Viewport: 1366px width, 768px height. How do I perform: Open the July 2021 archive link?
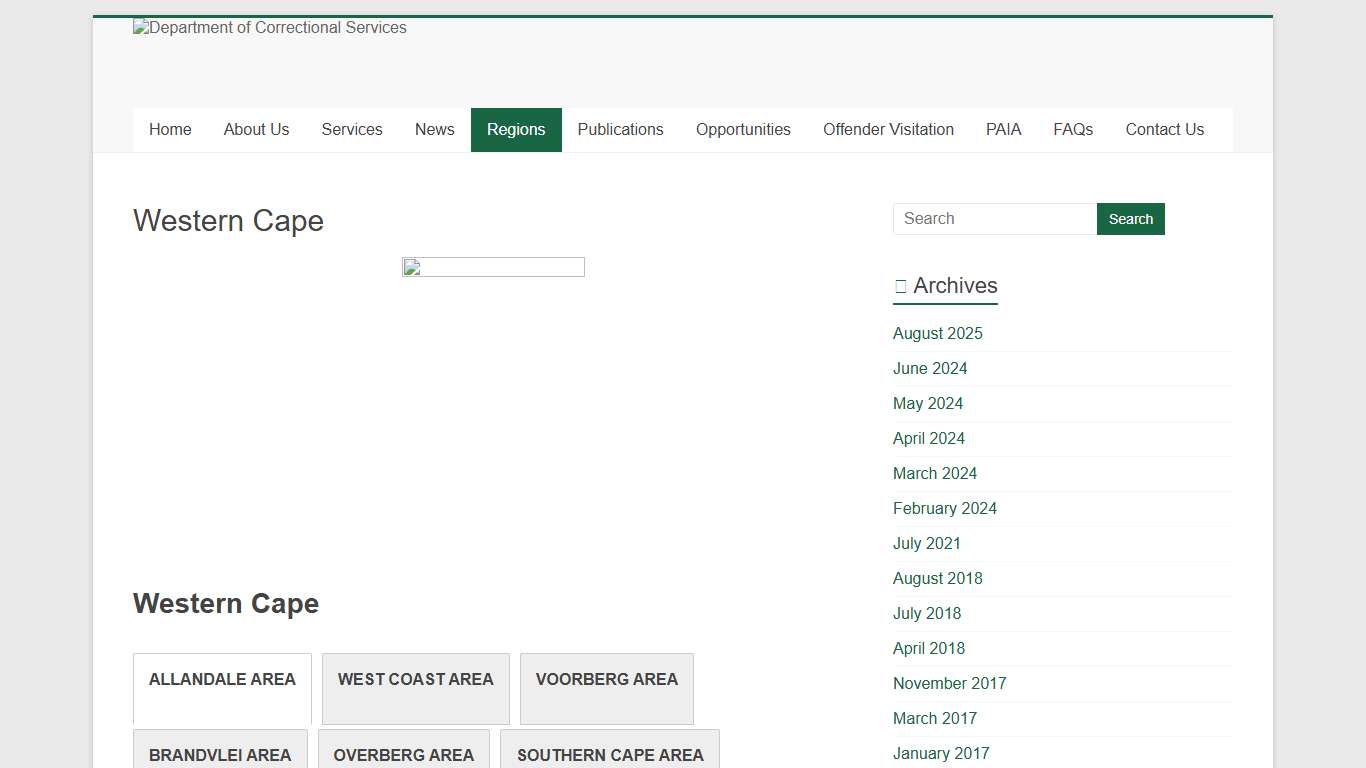pos(926,543)
